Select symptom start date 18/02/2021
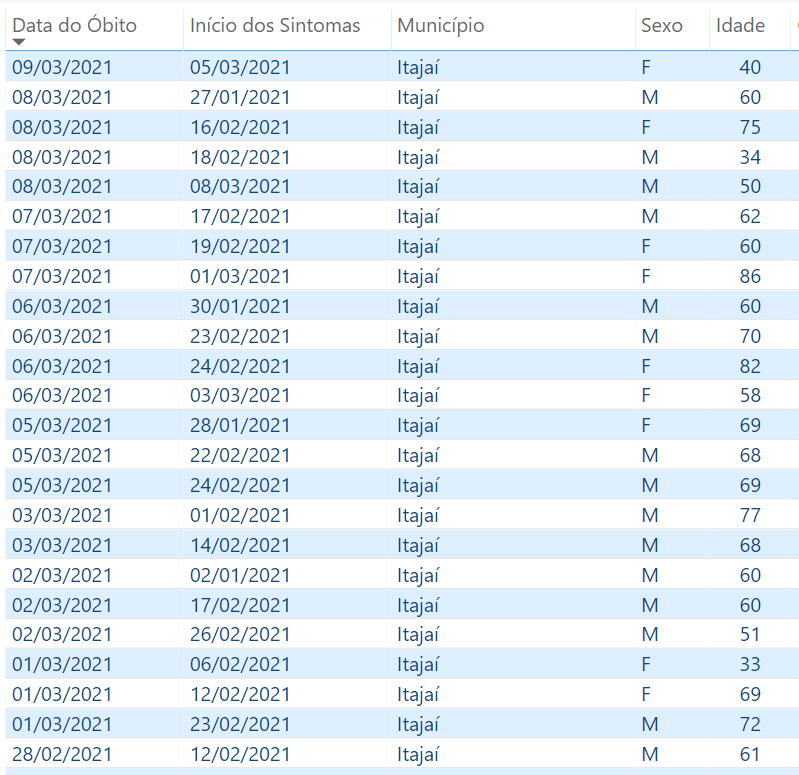 239,157
